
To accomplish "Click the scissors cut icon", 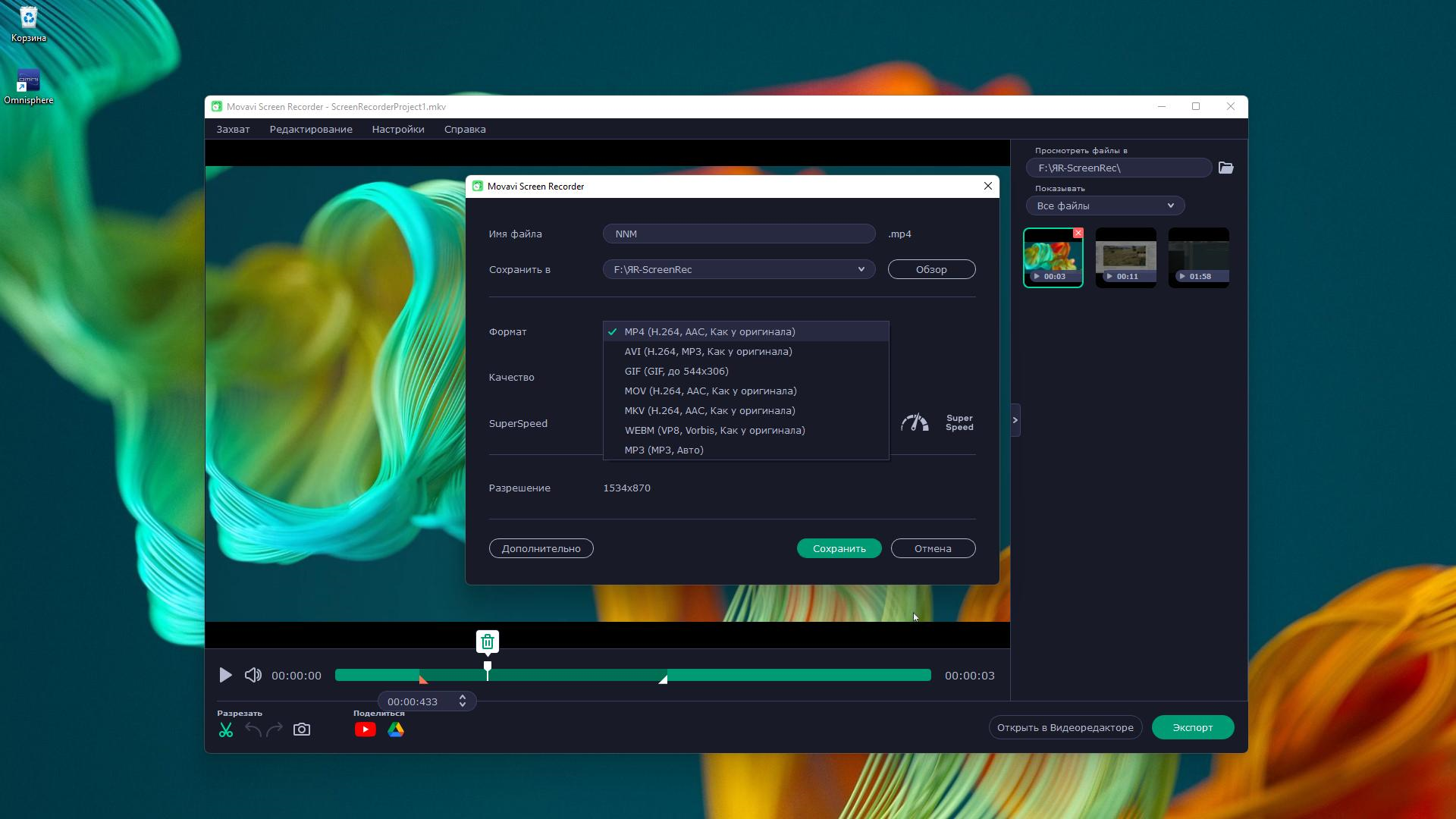I will click(226, 730).
